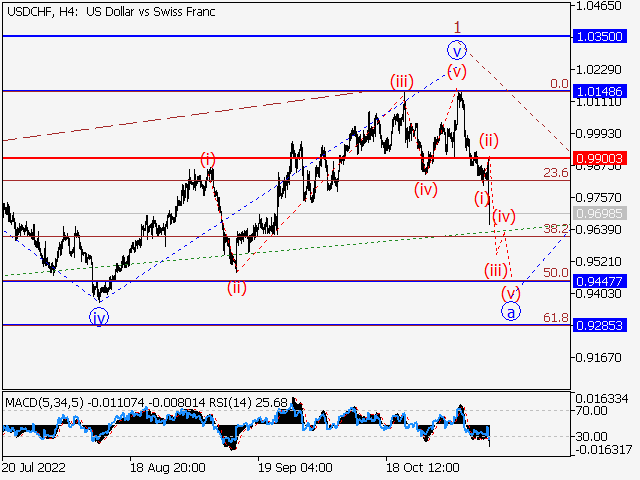Image resolution: width=640 pixels, height=480 pixels.
Task: Select the blue 1.01486 price level tag
Action: pos(600,90)
